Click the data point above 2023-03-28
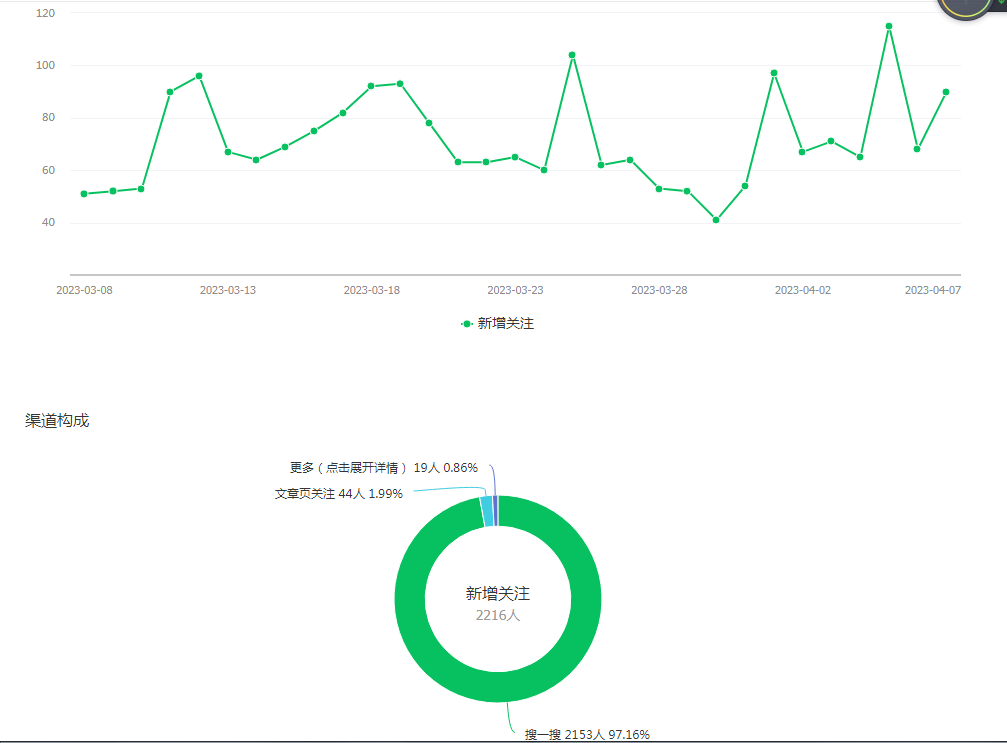 (659, 189)
